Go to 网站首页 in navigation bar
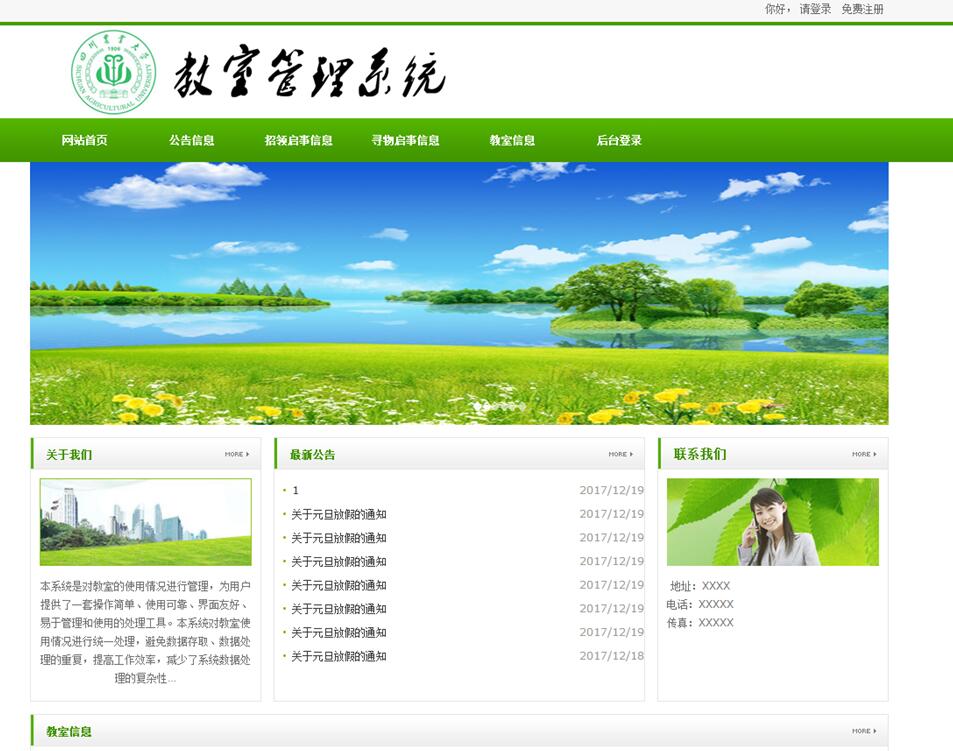Viewport: 953px width, 751px height. click(84, 141)
